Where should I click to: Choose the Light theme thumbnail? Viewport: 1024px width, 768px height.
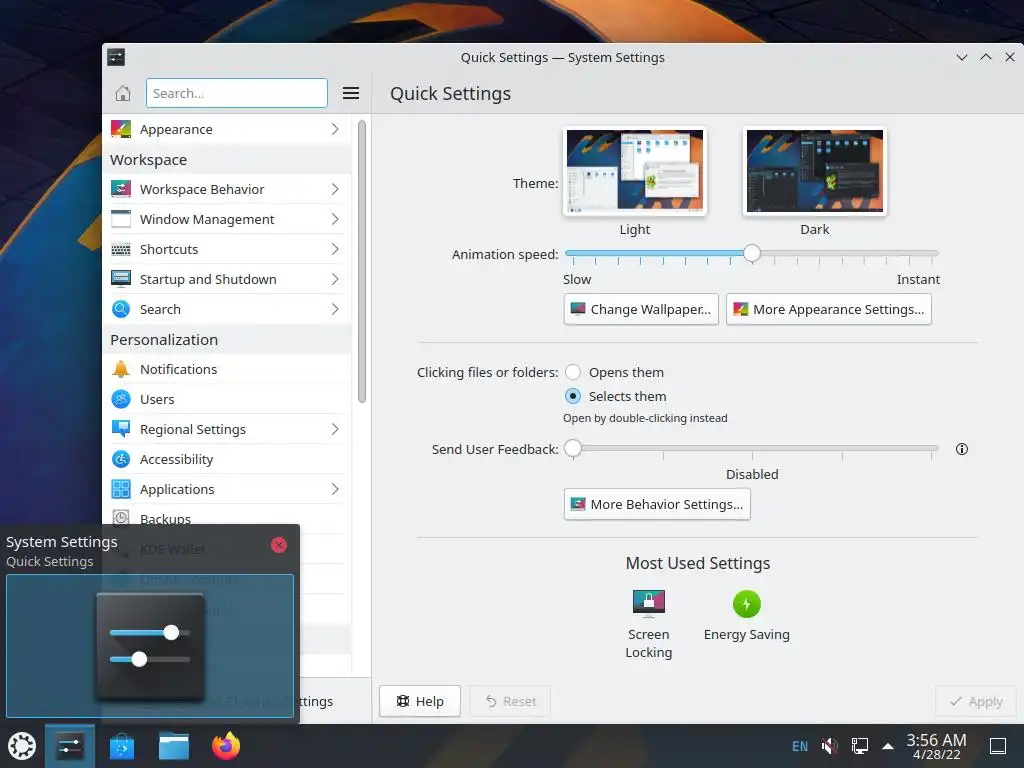[x=635, y=170]
